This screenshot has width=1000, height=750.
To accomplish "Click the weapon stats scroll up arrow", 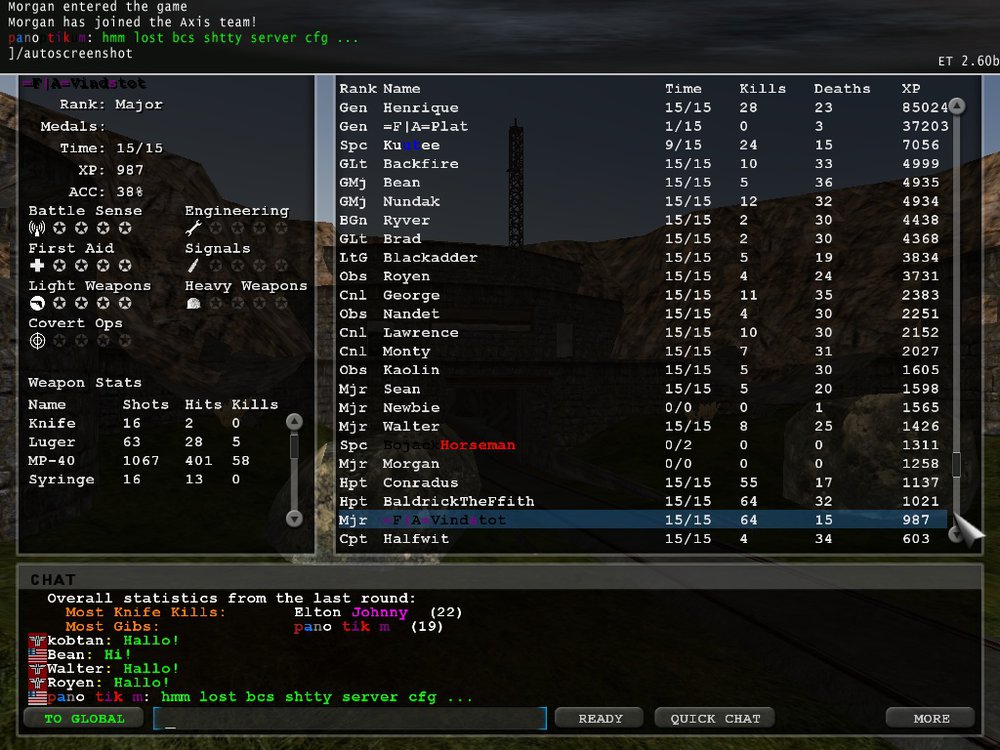I will coord(294,422).
